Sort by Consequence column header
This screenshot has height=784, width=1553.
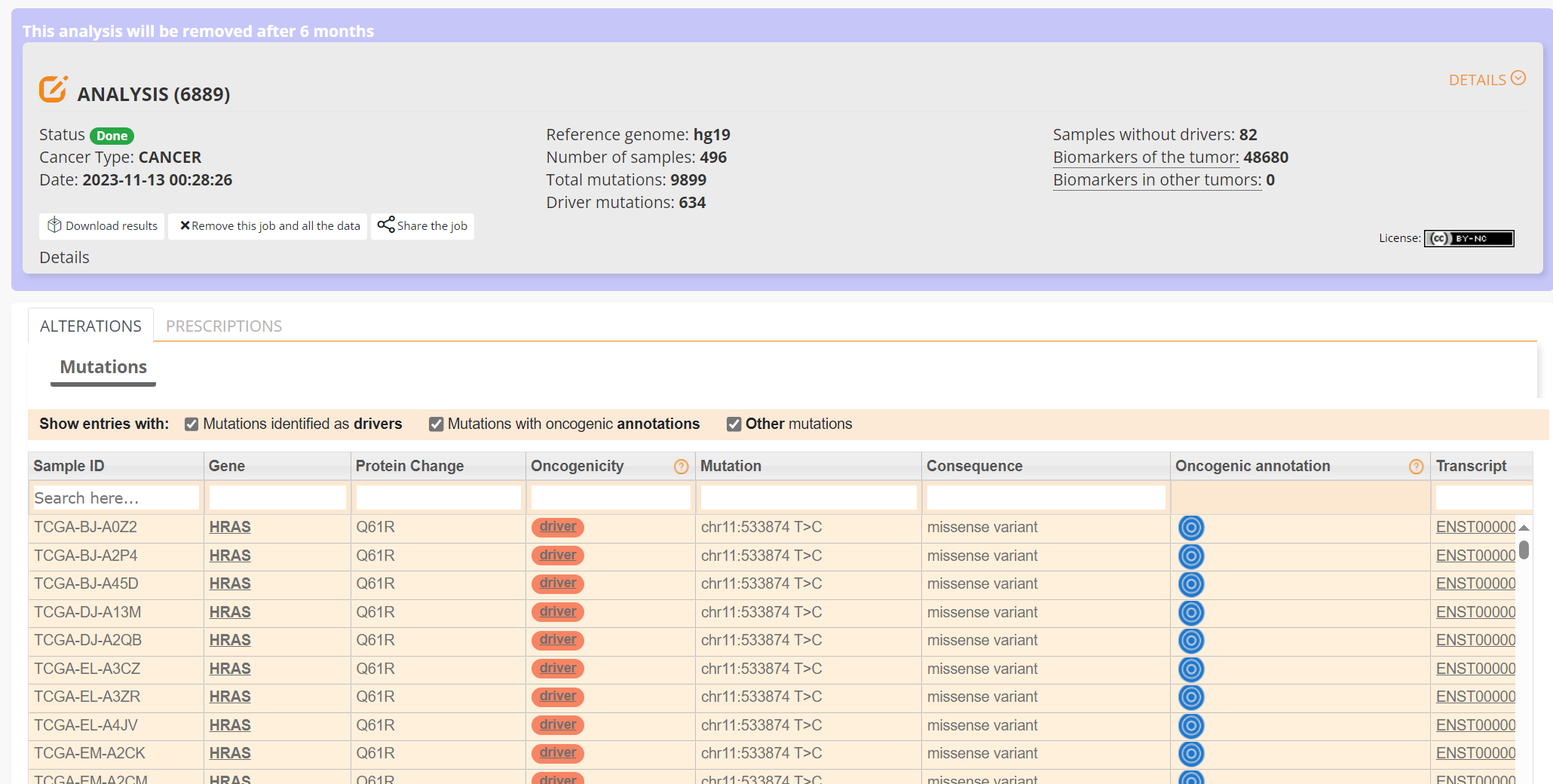coord(1046,466)
